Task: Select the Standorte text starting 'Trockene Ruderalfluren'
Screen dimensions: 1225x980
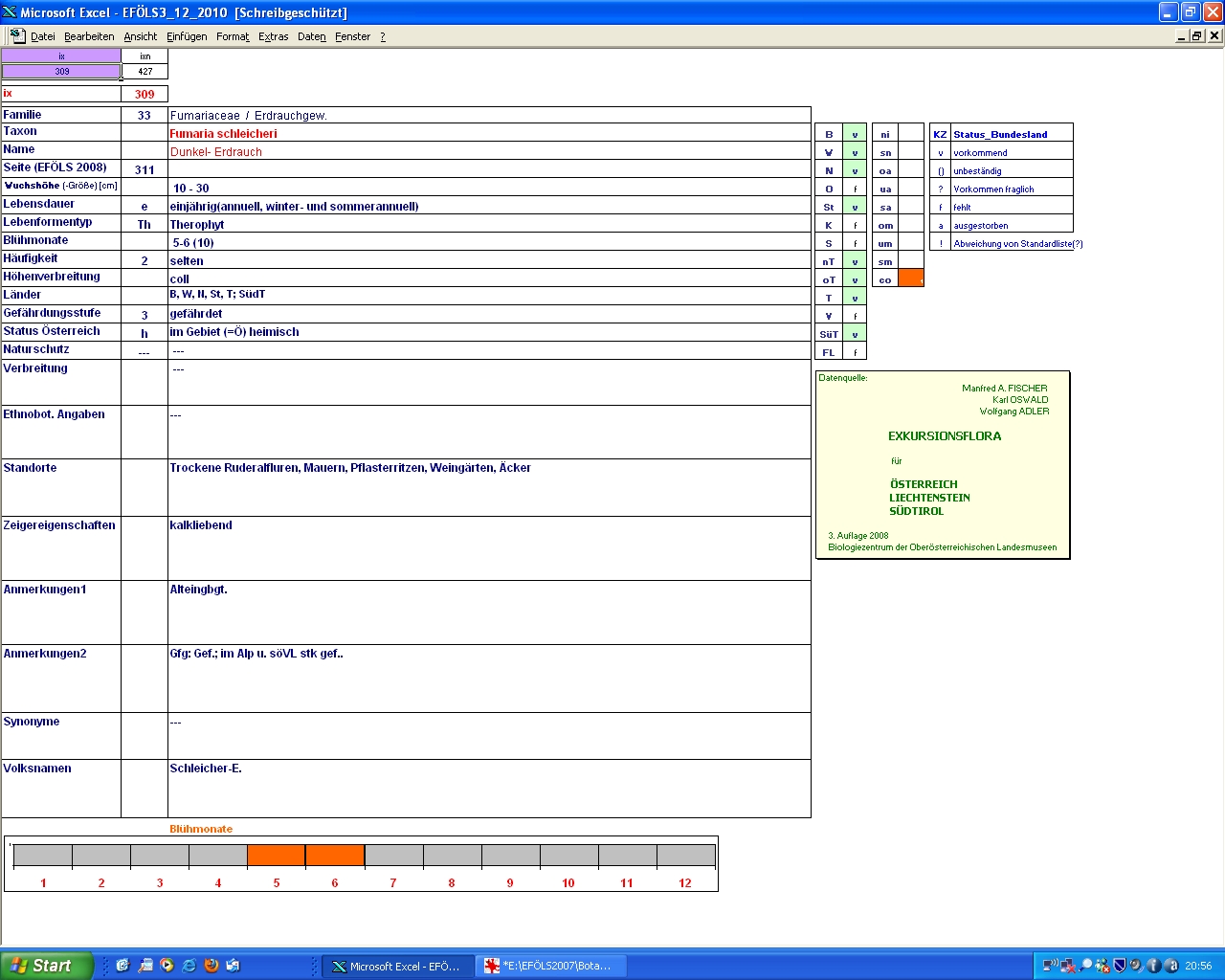Action: click(x=489, y=487)
